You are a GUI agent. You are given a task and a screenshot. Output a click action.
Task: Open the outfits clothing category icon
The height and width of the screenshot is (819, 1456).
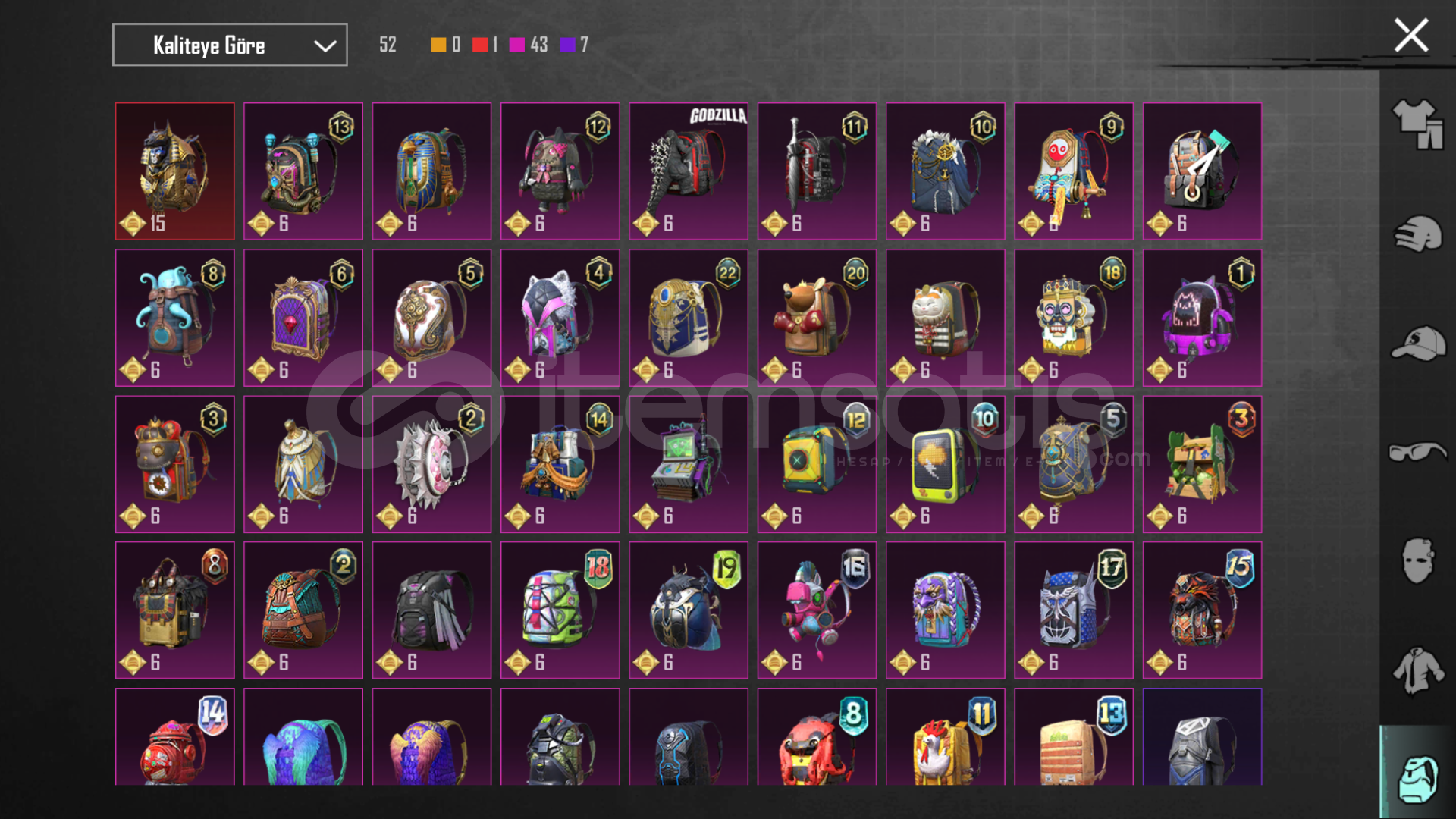1417,125
